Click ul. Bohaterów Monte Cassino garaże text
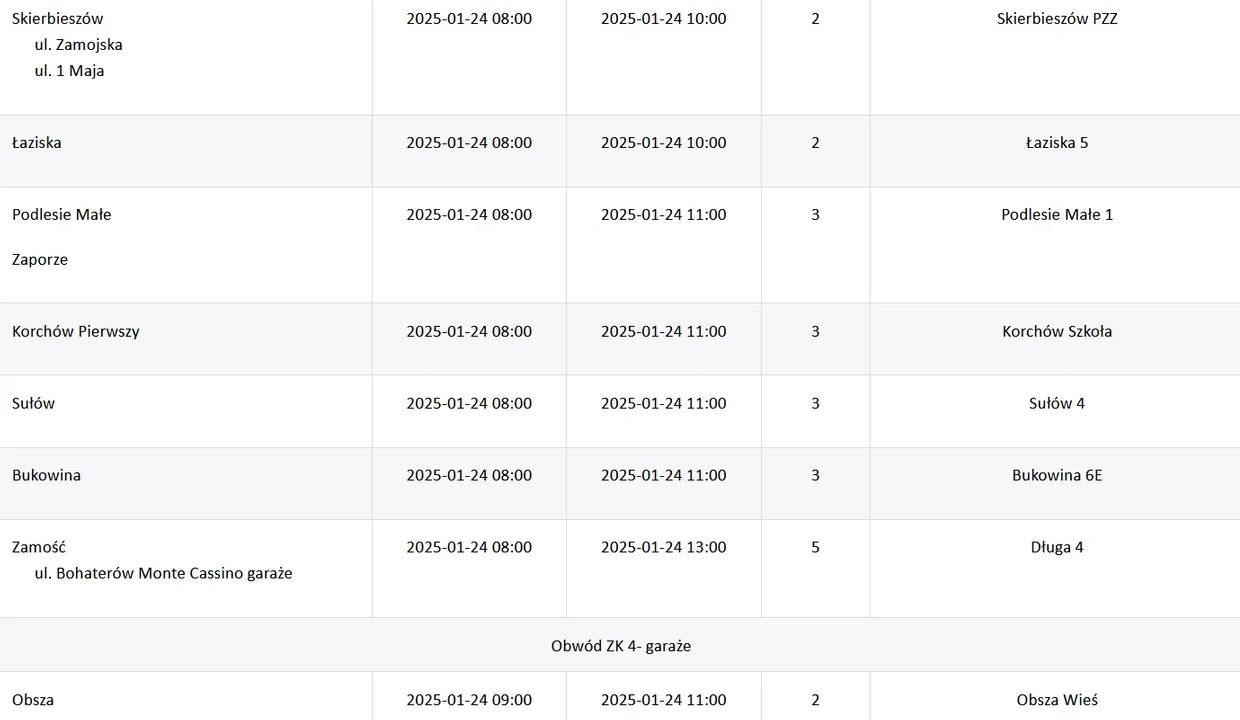Image resolution: width=1240 pixels, height=720 pixels. (164, 574)
